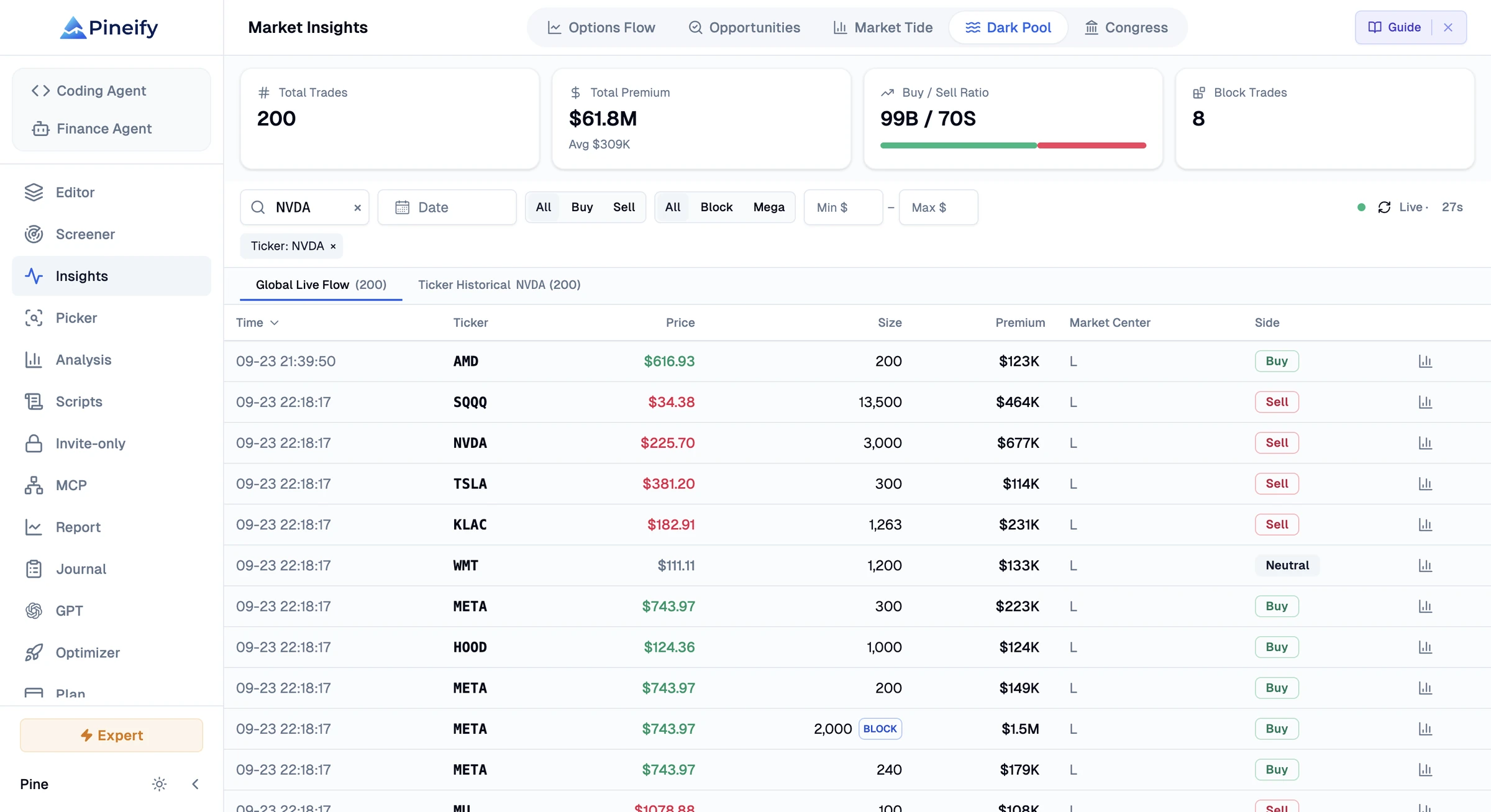The width and height of the screenshot is (1491, 812).
Task: Click the Total Premium $61.8M card
Action: (x=701, y=119)
